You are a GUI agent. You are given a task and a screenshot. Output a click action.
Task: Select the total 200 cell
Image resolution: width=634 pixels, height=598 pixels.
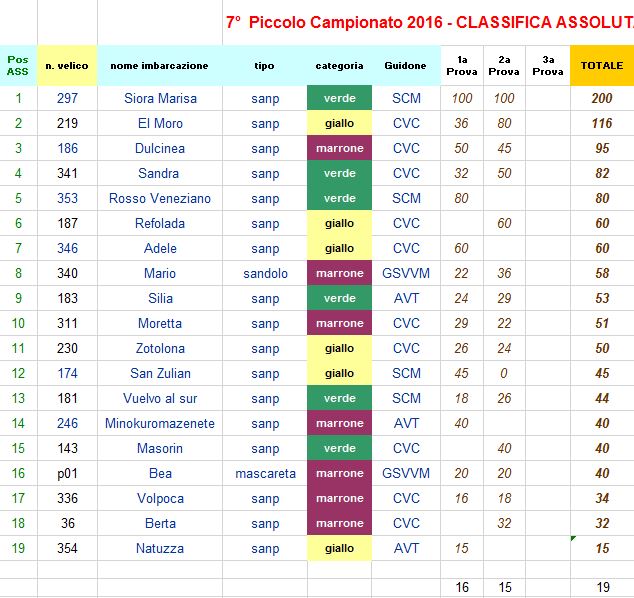[602, 98]
